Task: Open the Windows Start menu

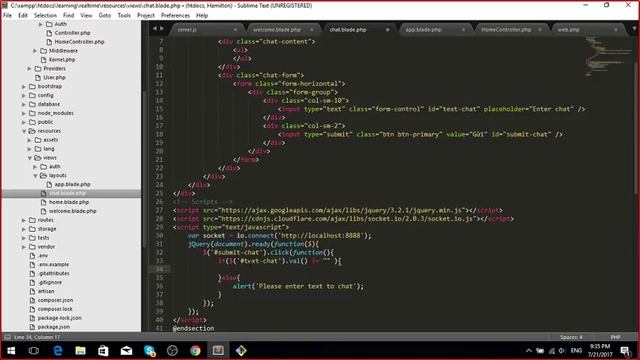Action: pos(11,351)
